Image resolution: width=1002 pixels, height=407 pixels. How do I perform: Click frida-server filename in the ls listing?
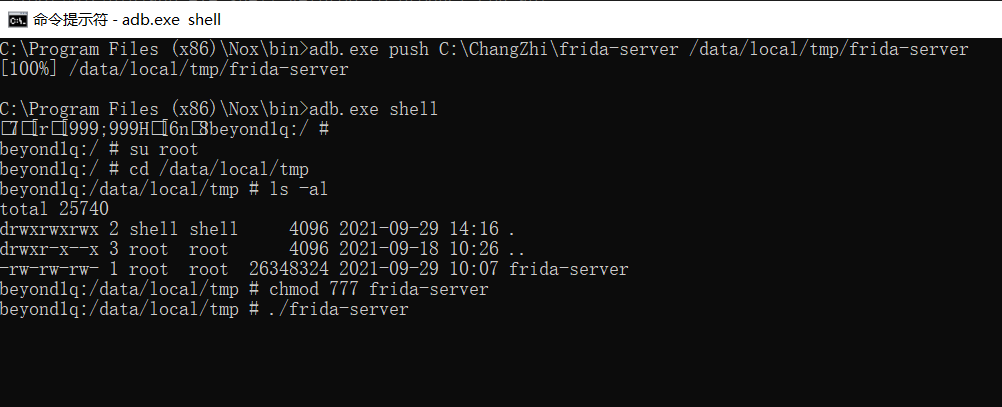568,269
